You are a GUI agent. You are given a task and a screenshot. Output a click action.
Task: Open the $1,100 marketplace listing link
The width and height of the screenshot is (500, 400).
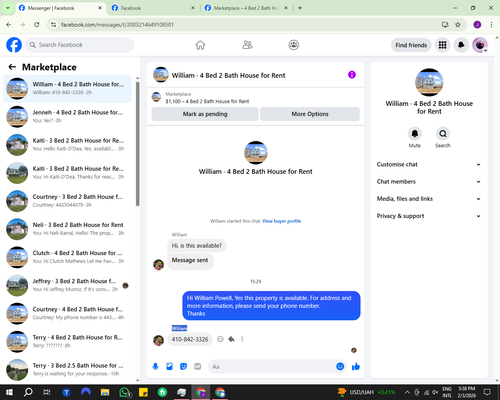tap(207, 101)
